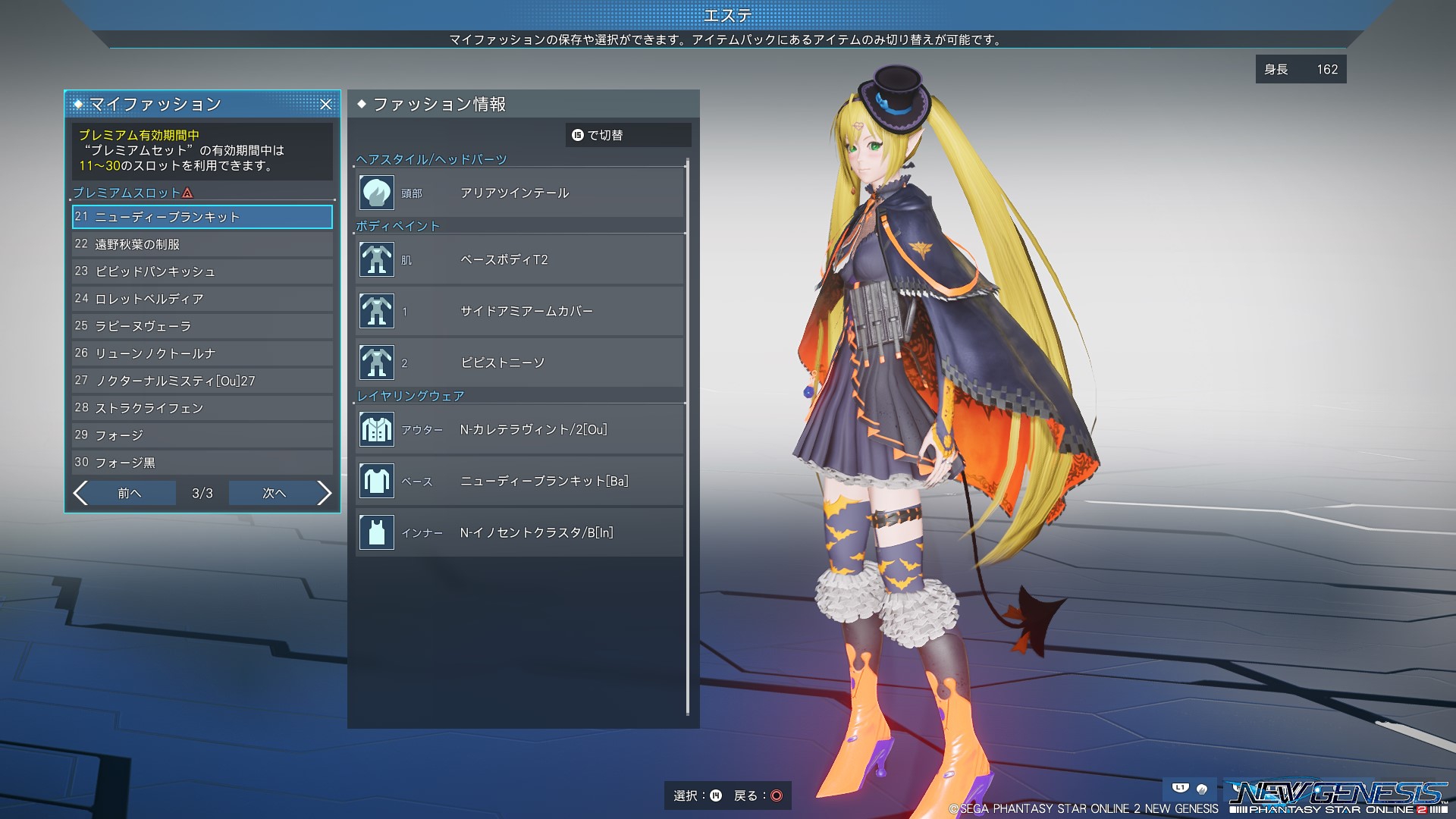The height and width of the screenshot is (819, 1456).
Task: Click the right arrow beside 次へ
Action: 325,493
